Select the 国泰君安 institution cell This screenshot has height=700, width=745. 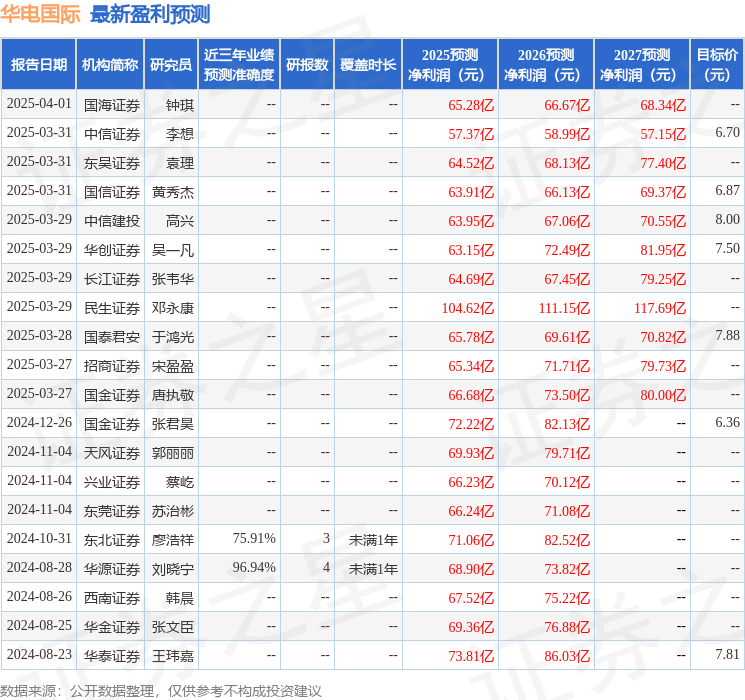112,337
